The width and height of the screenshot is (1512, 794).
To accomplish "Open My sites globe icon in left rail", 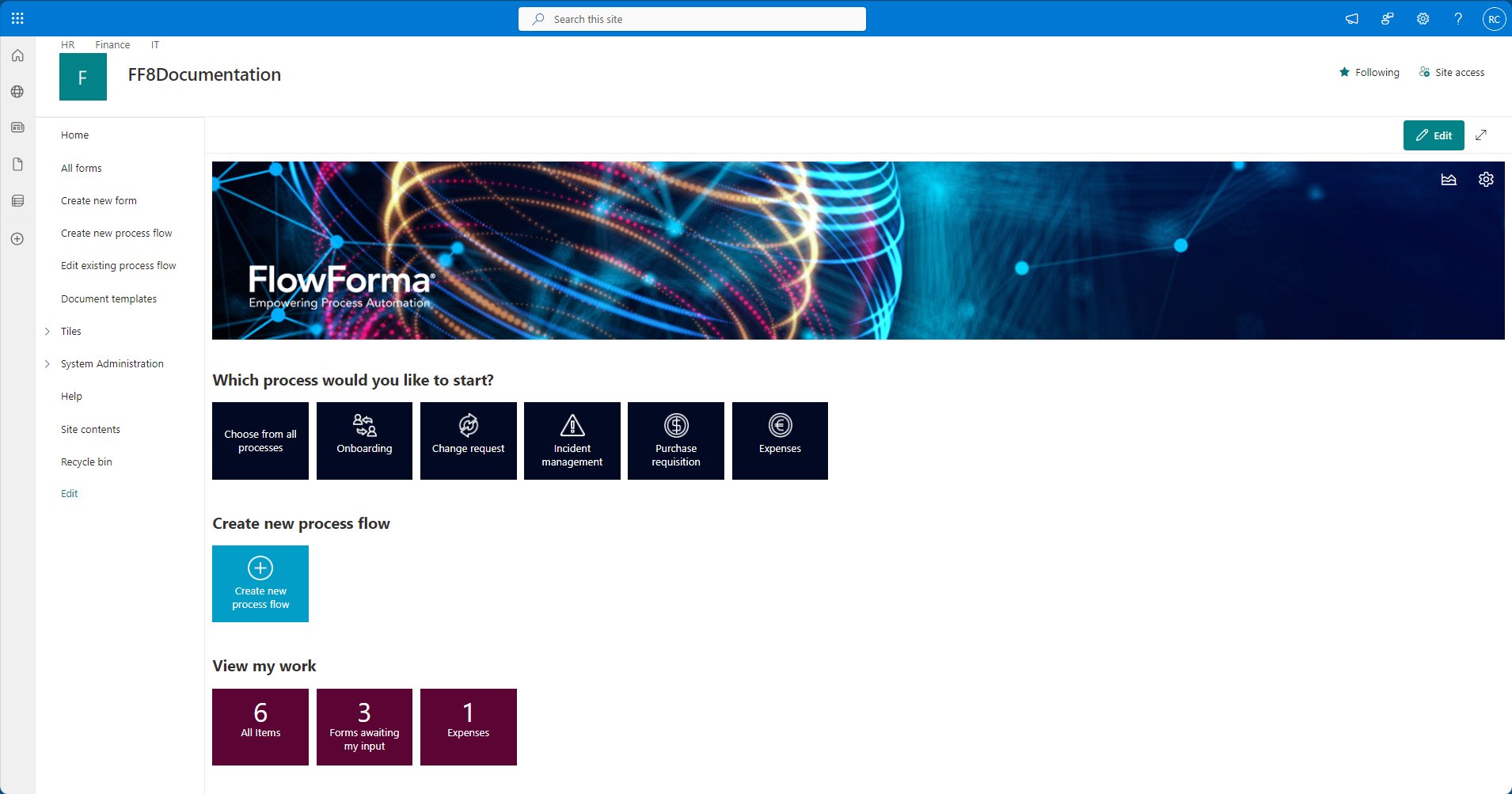I will (17, 92).
